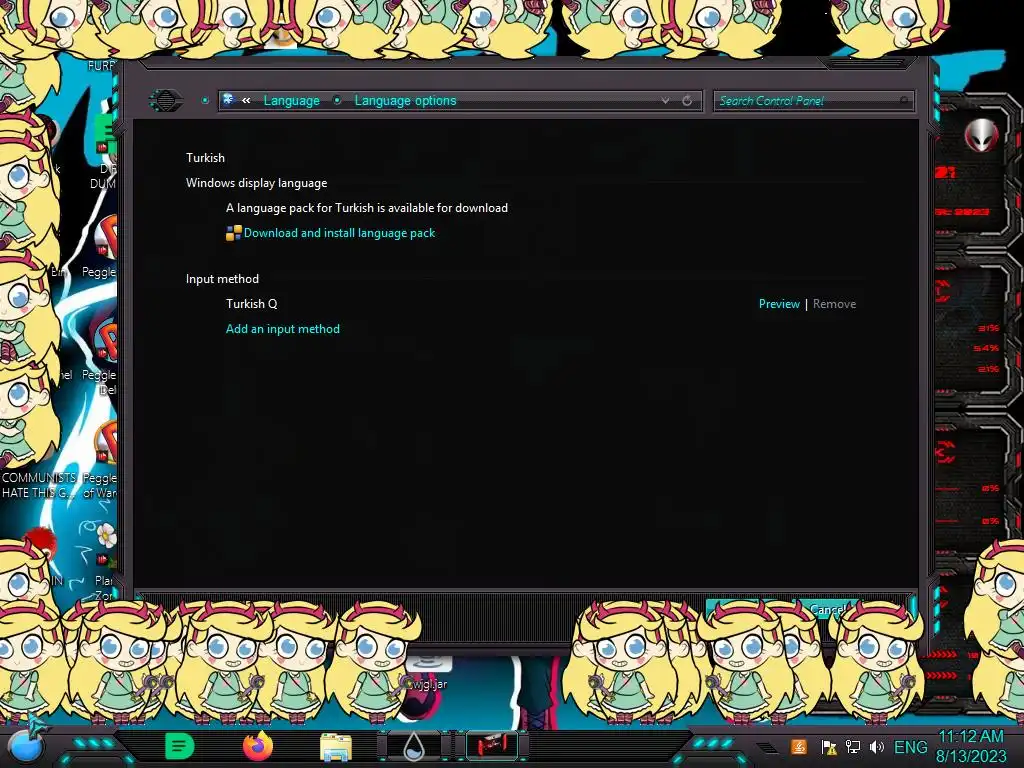Switch to the active Control Panel taskbar button
This screenshot has width=1024, height=768.
(492, 746)
